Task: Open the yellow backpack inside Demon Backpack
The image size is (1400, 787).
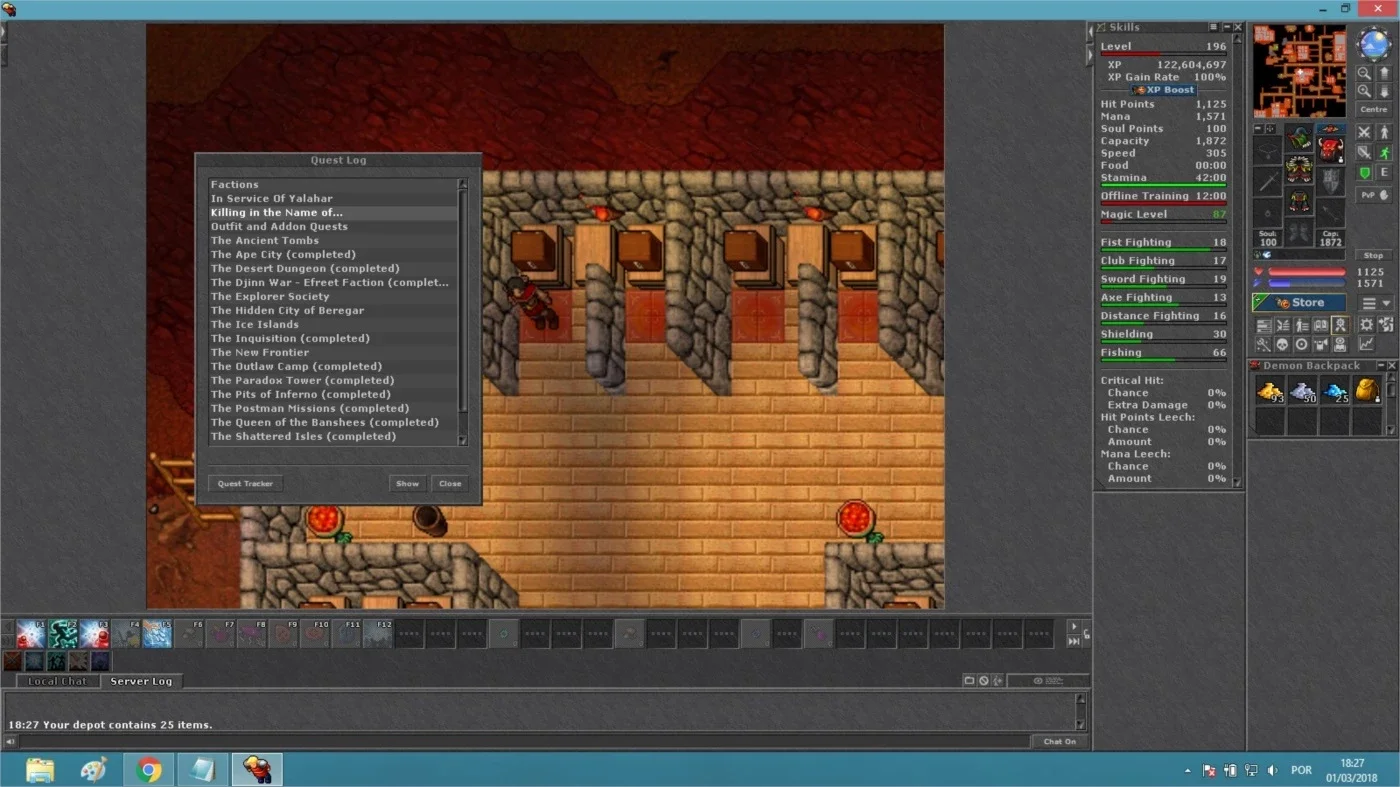Action: pyautogui.click(x=1367, y=391)
